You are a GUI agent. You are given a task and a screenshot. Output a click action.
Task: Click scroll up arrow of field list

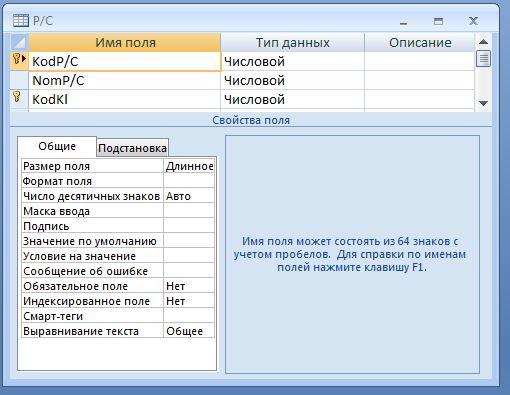click(x=483, y=42)
